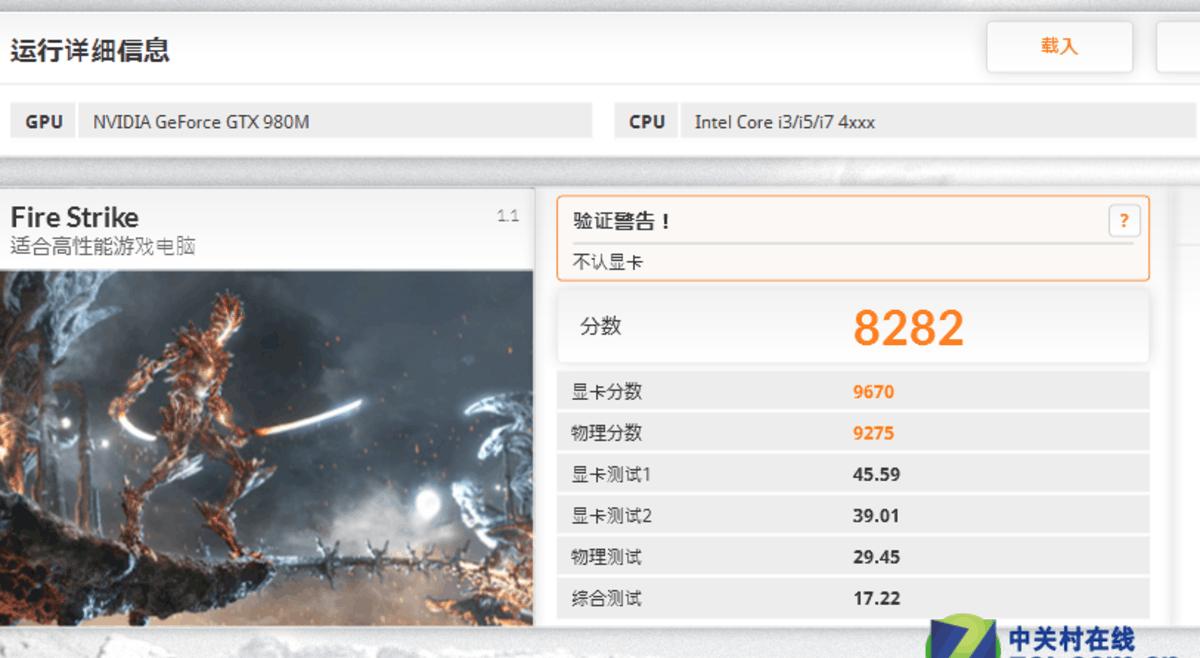Click the 显卡测试2 label
This screenshot has width=1200, height=658.
[x=612, y=516]
